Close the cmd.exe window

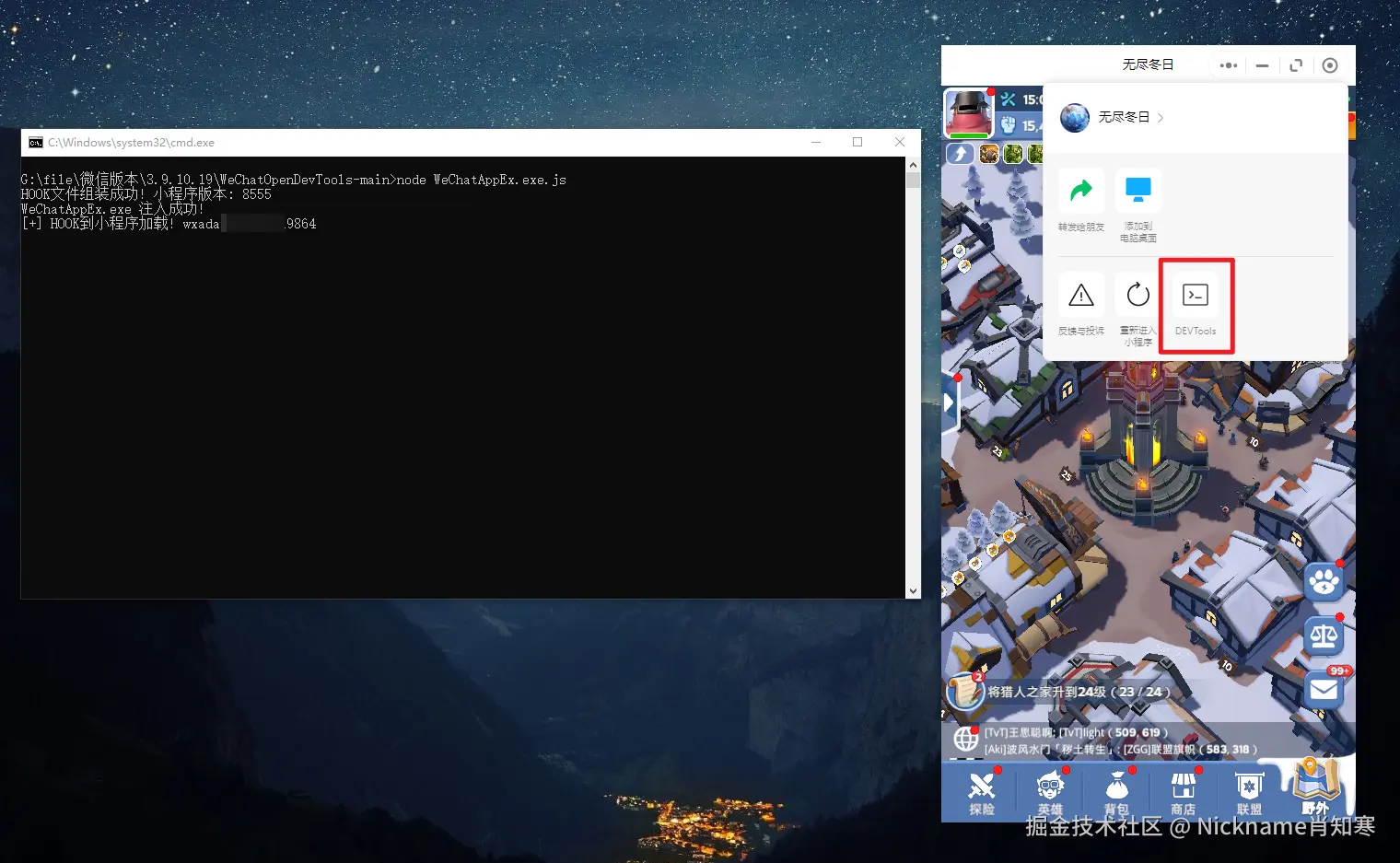(x=900, y=142)
